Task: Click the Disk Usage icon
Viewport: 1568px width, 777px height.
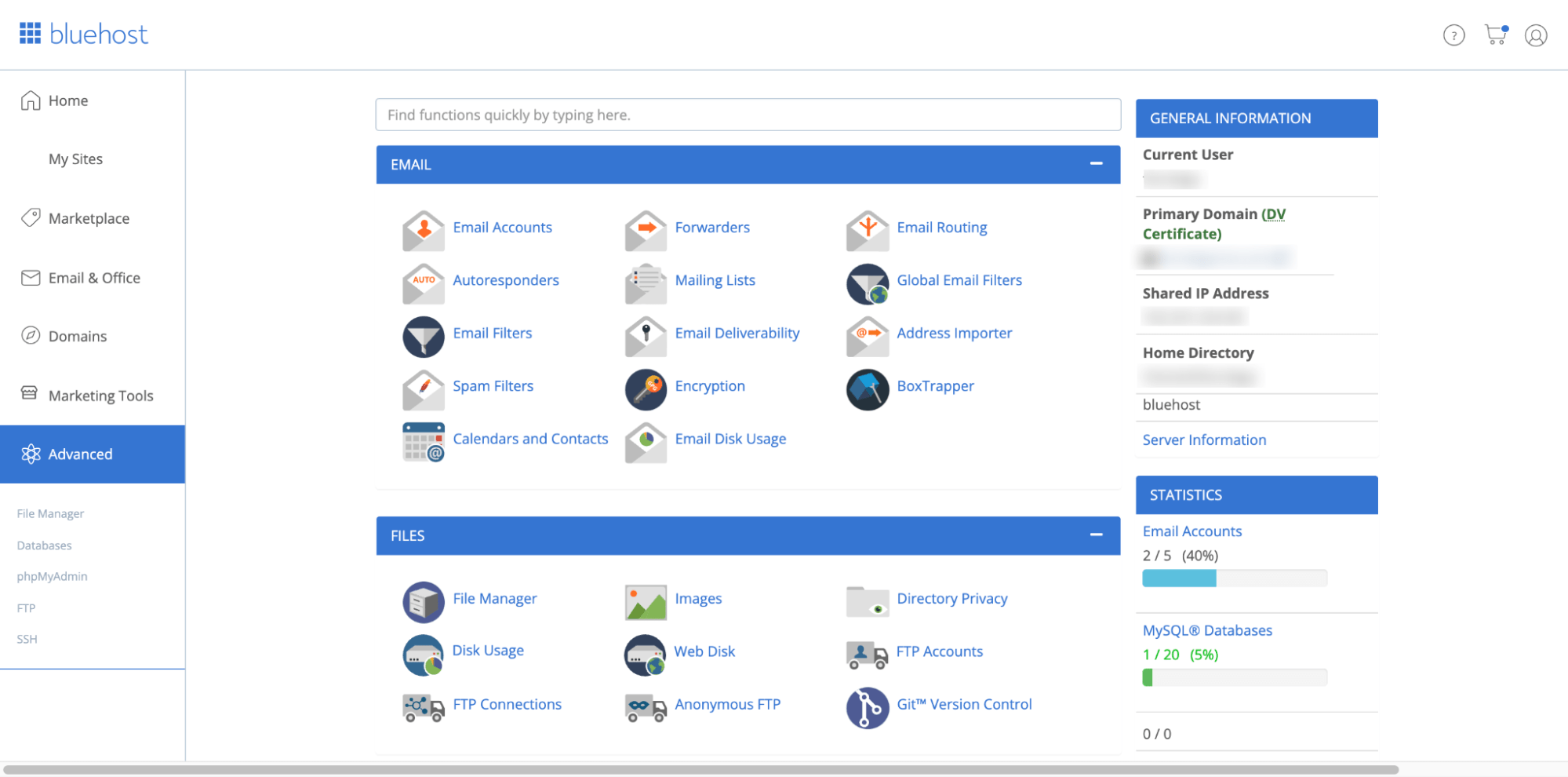Action: 424,655
